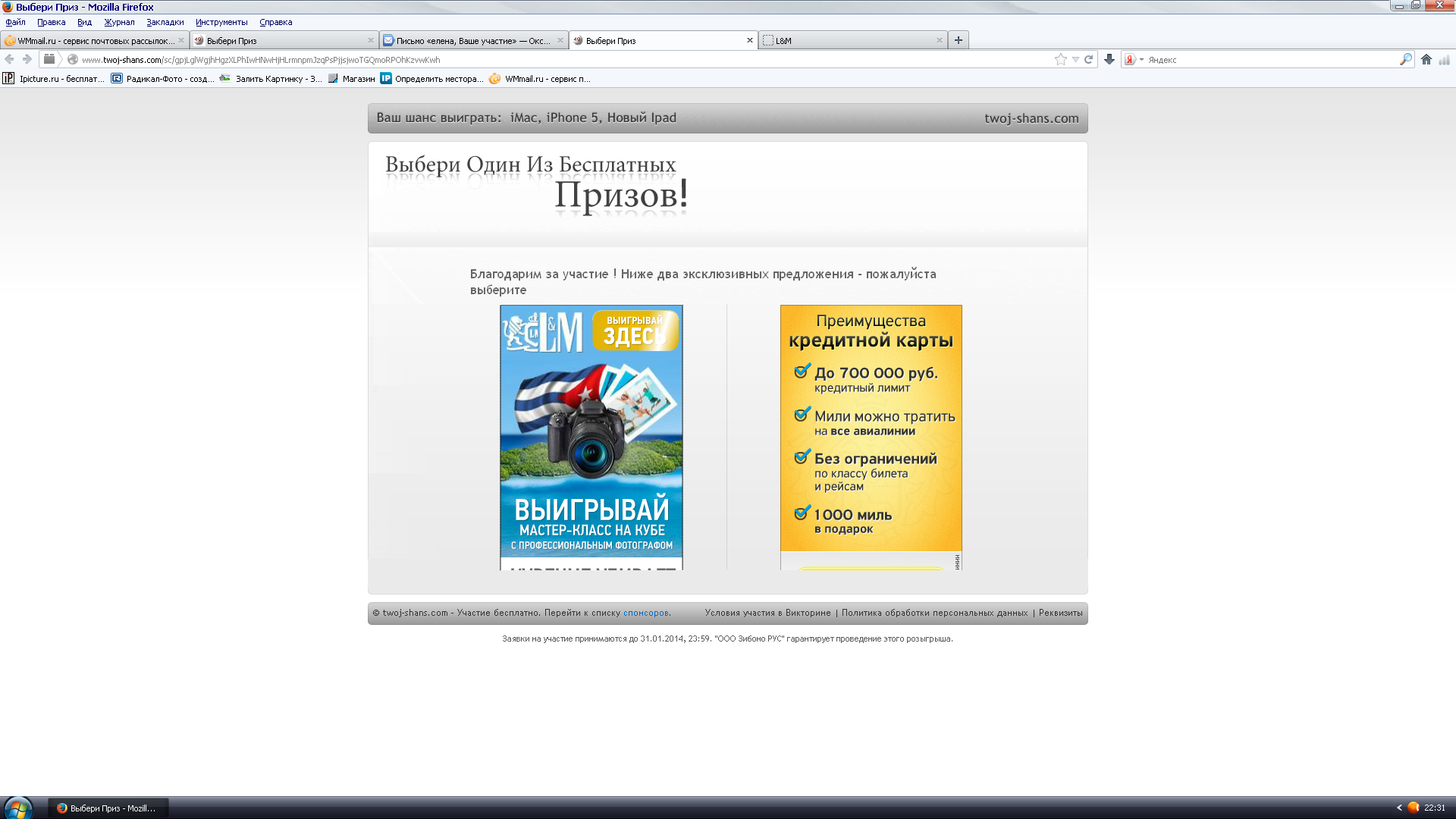
Task: Open the new tab plus button
Action: 959,40
